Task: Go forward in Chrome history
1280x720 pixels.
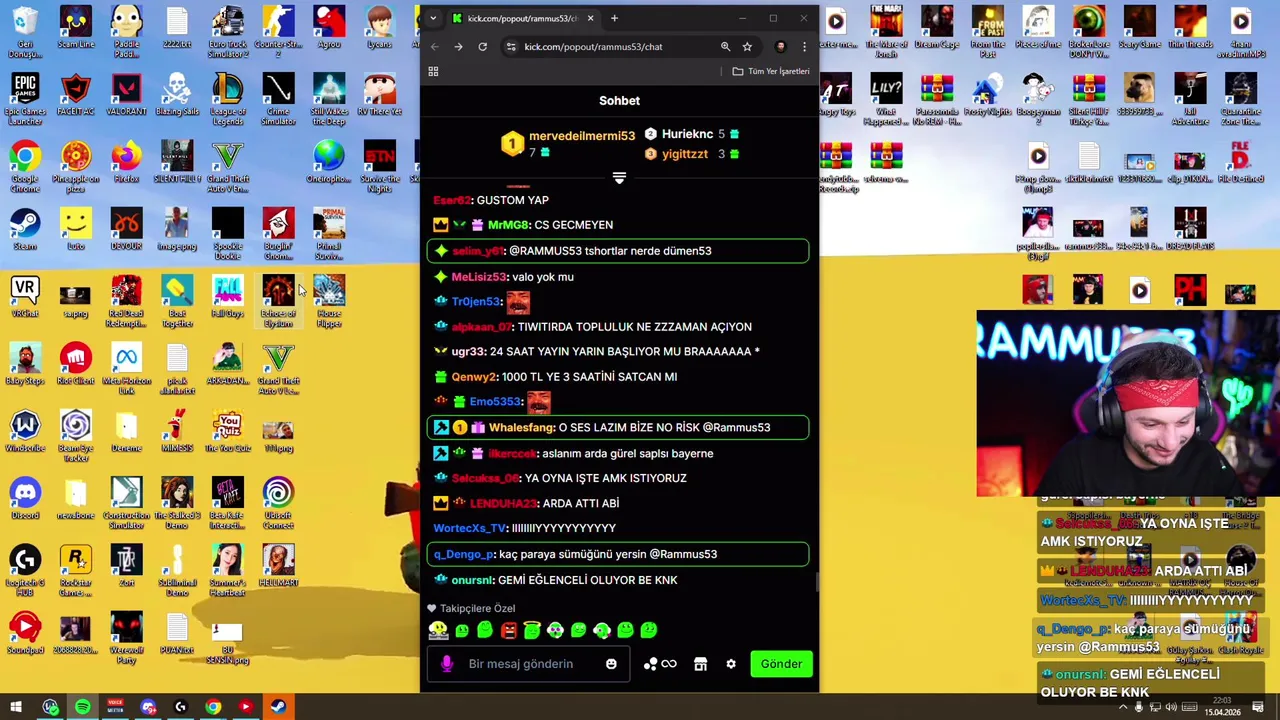Action: click(x=458, y=46)
